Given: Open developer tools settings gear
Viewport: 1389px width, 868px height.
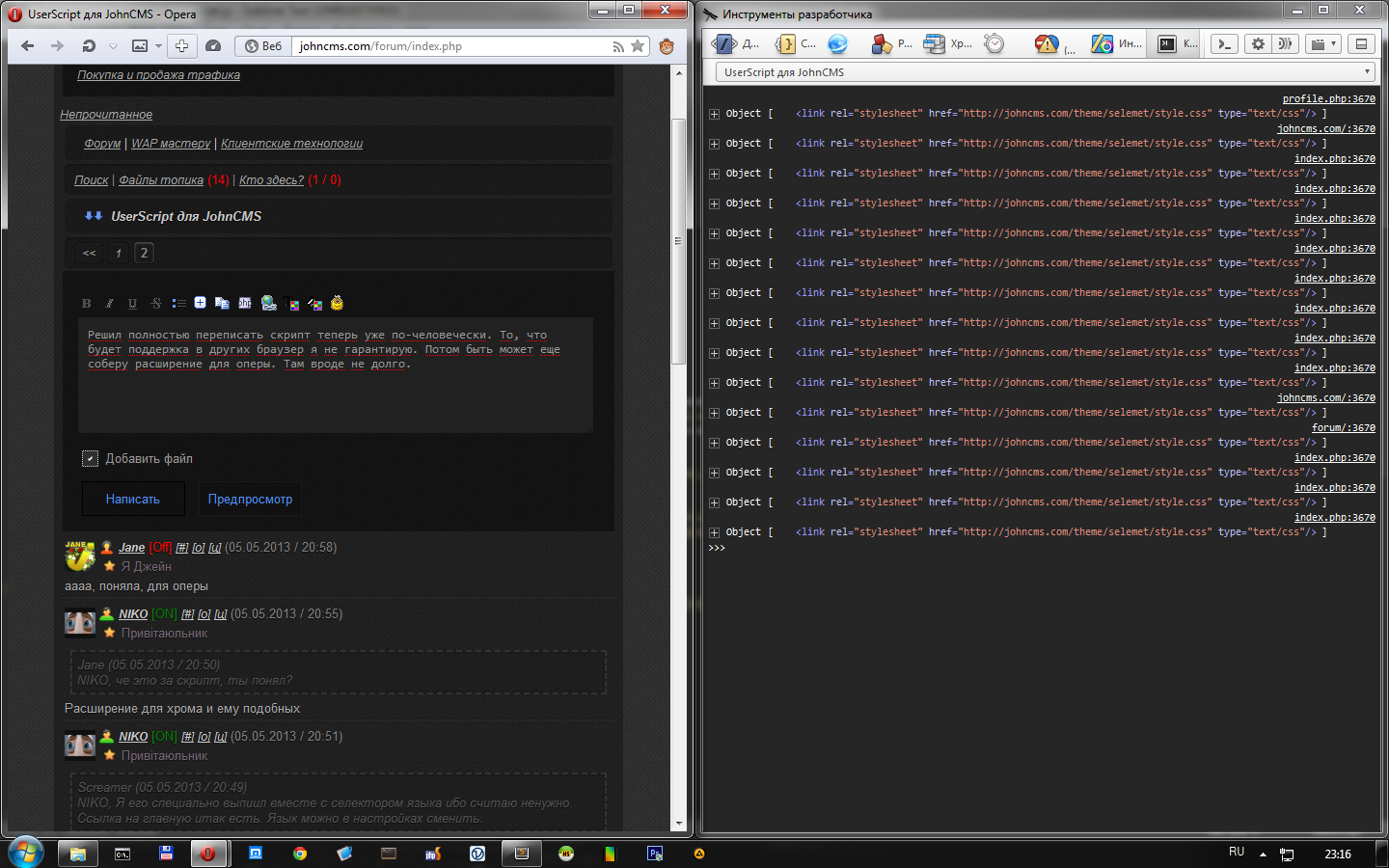Looking at the screenshot, I should pyautogui.click(x=1258, y=43).
